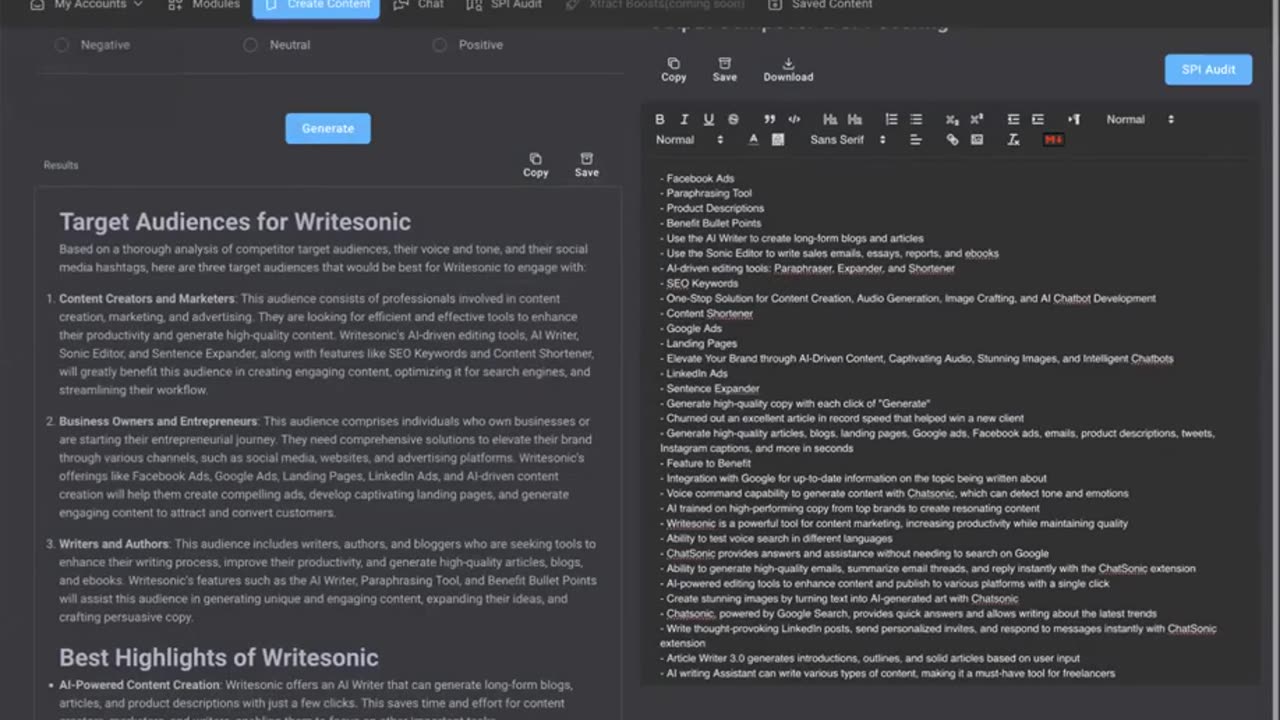This screenshot has width=1280, height=720.
Task: Switch to the Create Content tab
Action: click(x=316, y=6)
